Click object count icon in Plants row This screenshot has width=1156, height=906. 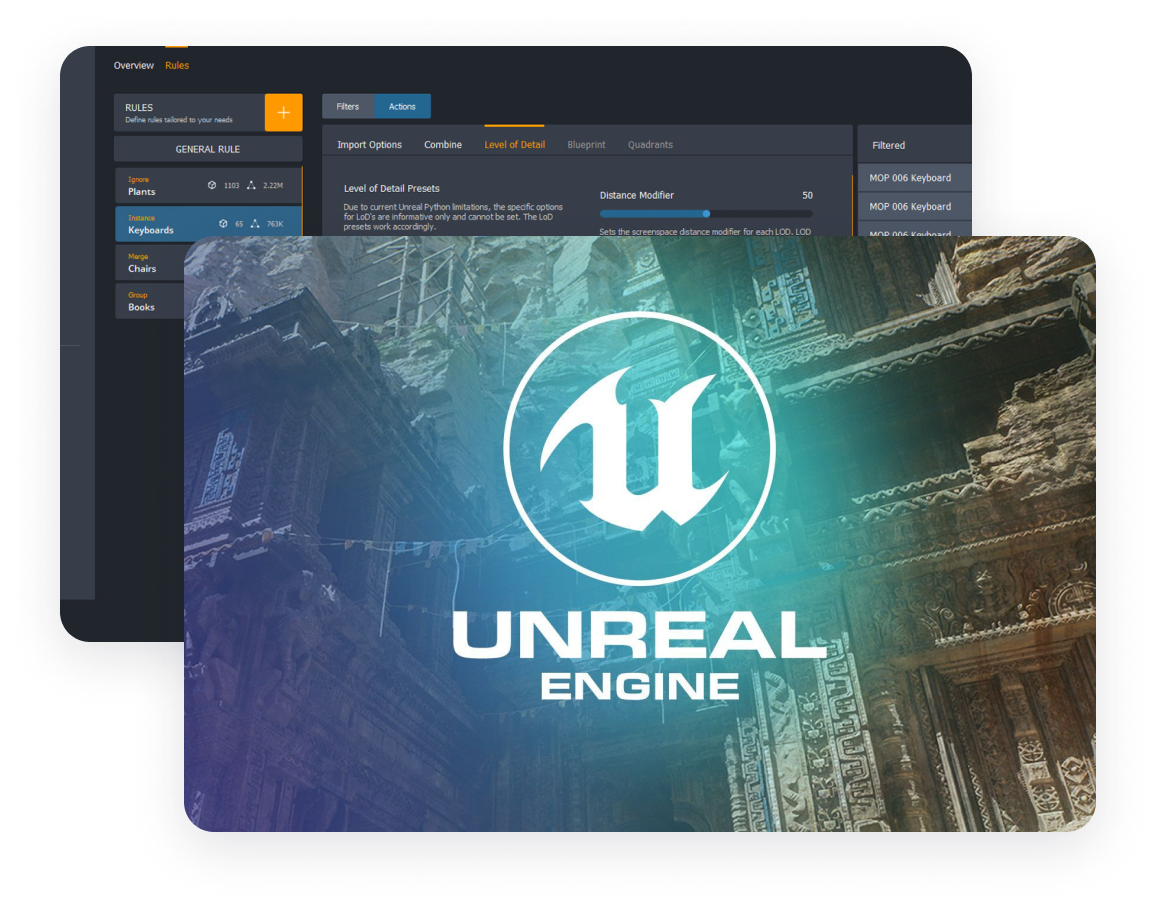tap(212, 185)
